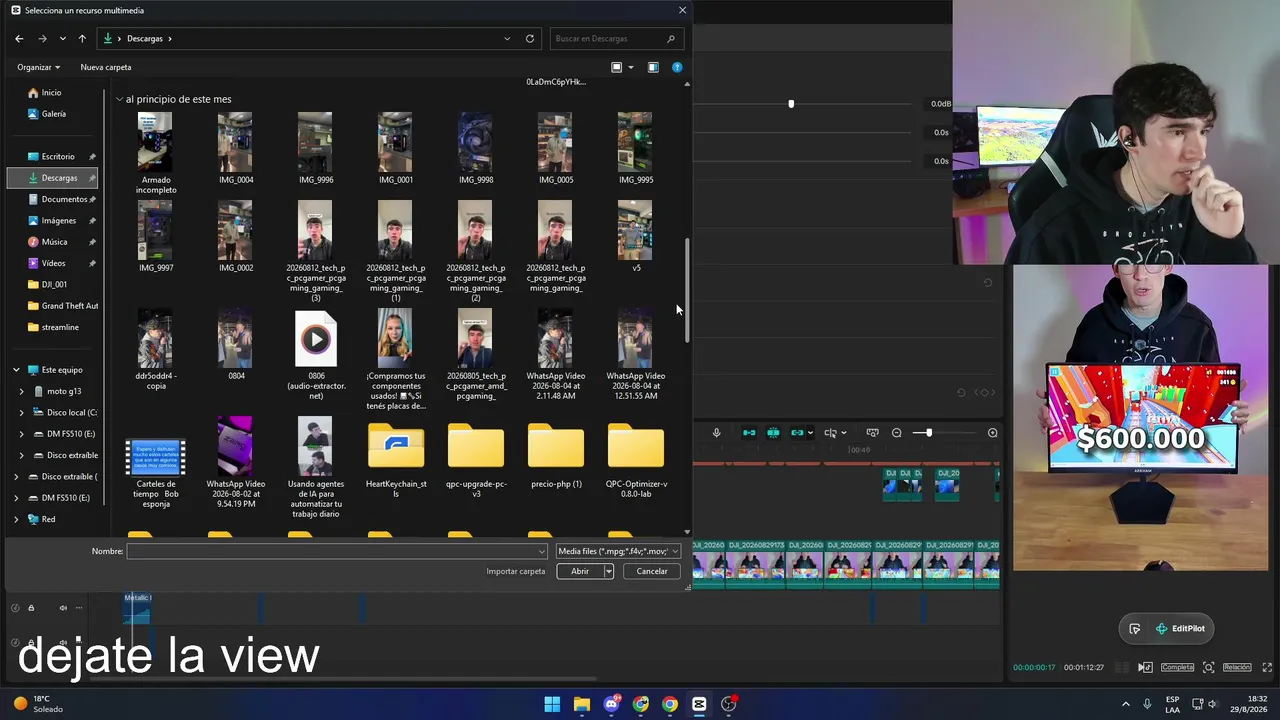Click the fullscreen preview icon in CapCut

[1268, 667]
